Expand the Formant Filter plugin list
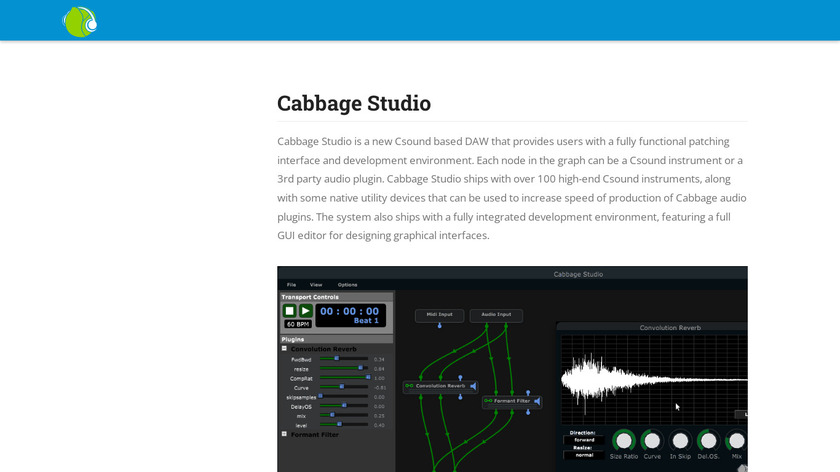The width and height of the screenshot is (840, 472). (284, 434)
